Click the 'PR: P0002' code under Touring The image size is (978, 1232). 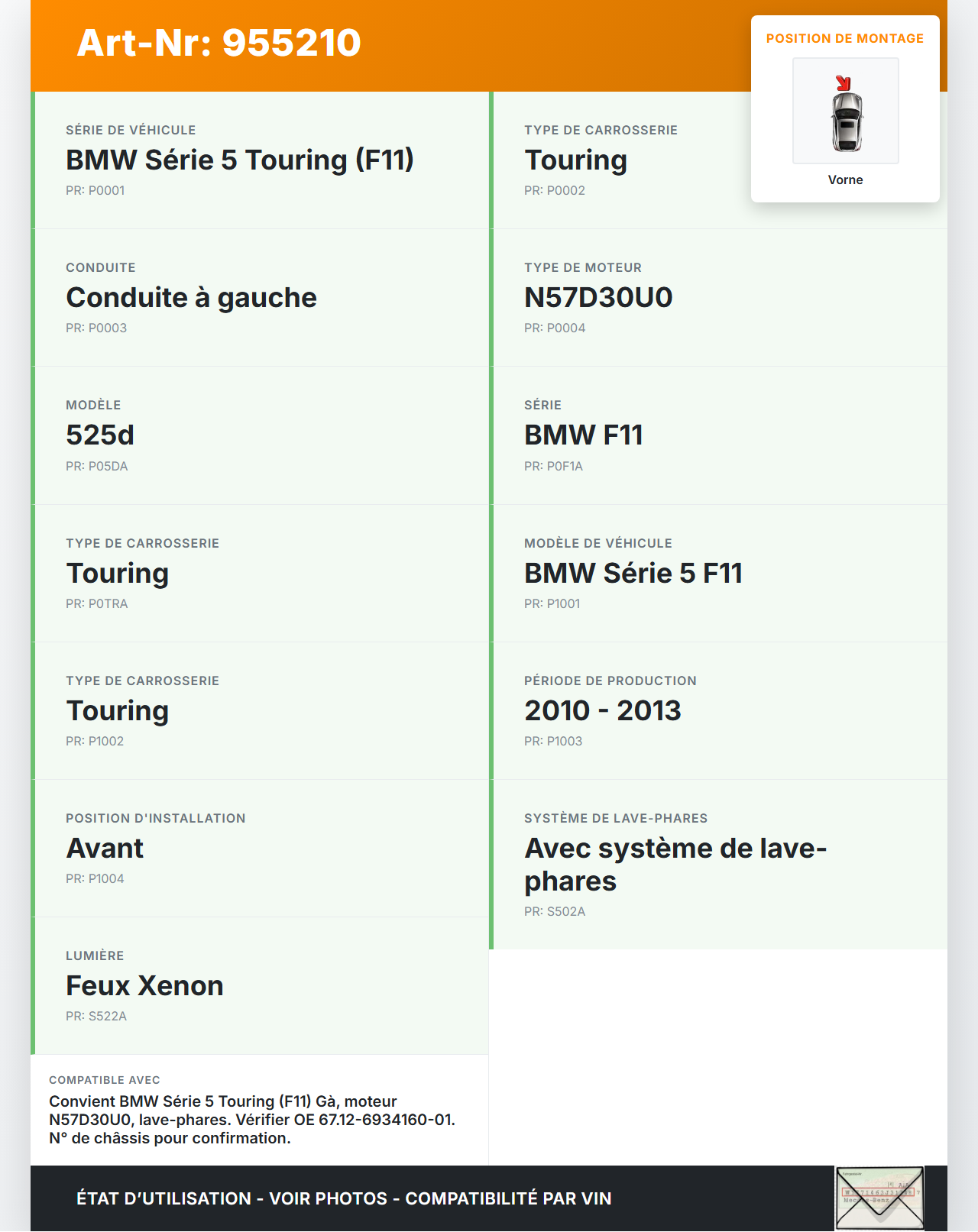(555, 191)
